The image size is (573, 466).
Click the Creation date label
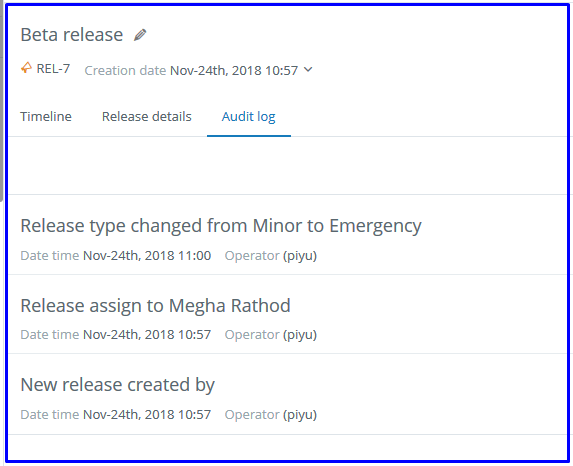(125, 70)
